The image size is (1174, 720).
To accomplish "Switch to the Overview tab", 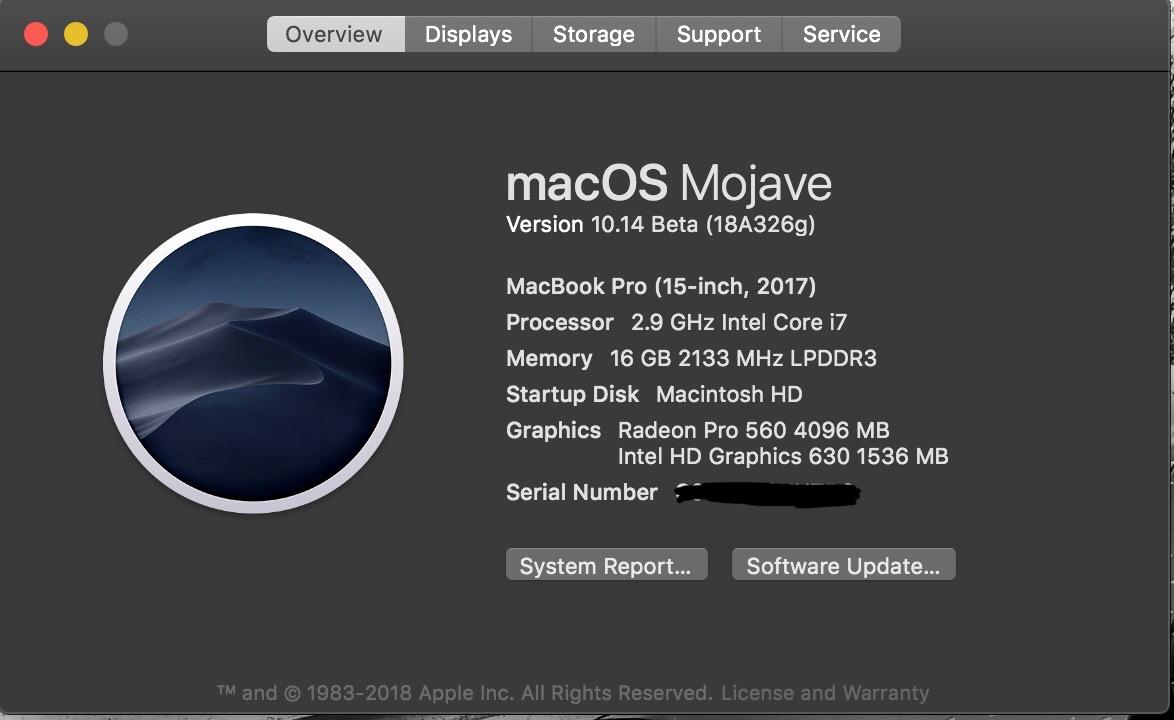I will [335, 34].
